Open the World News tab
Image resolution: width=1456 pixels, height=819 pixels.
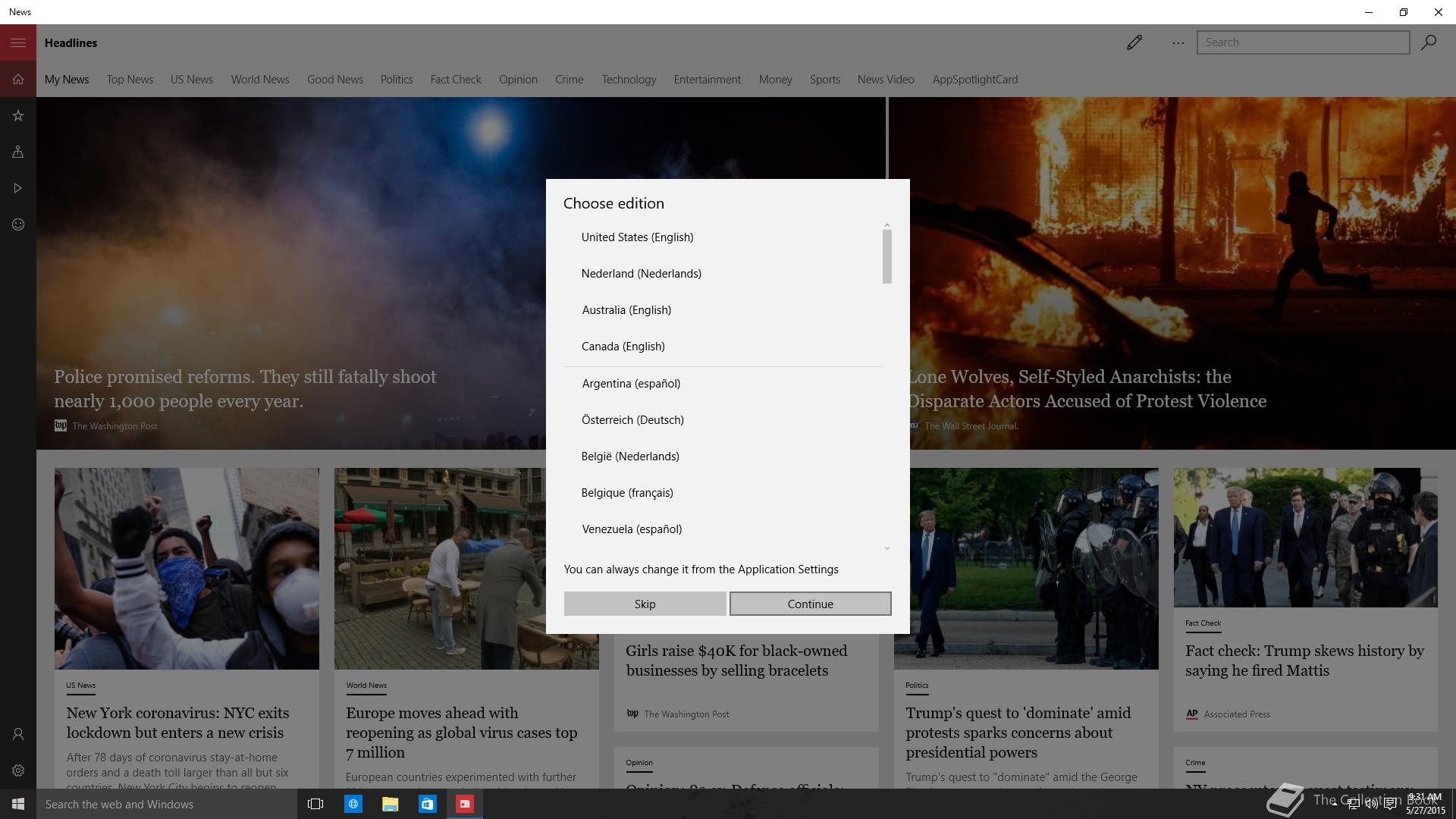tap(260, 80)
